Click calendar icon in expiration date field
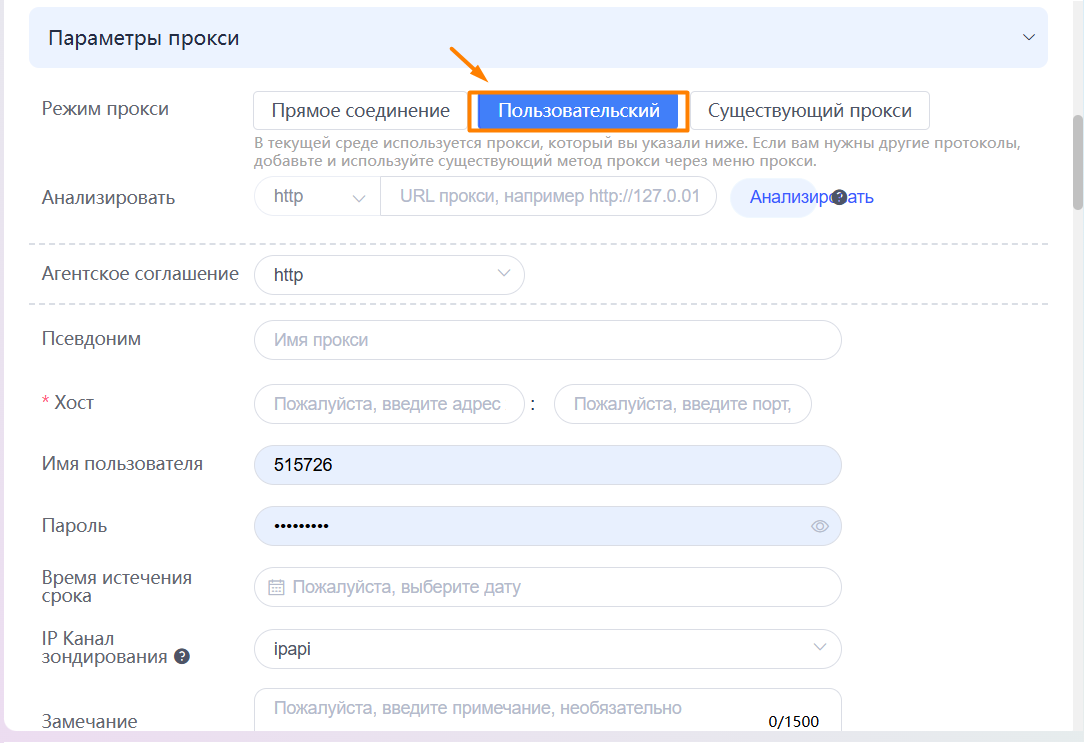 point(276,587)
